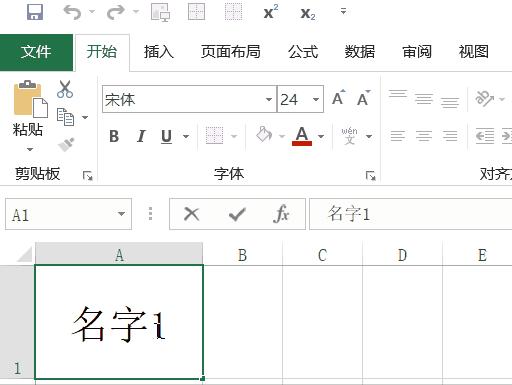Decrease font size with smaller A
This screenshot has height=385, width=512.
pyautogui.click(x=364, y=98)
